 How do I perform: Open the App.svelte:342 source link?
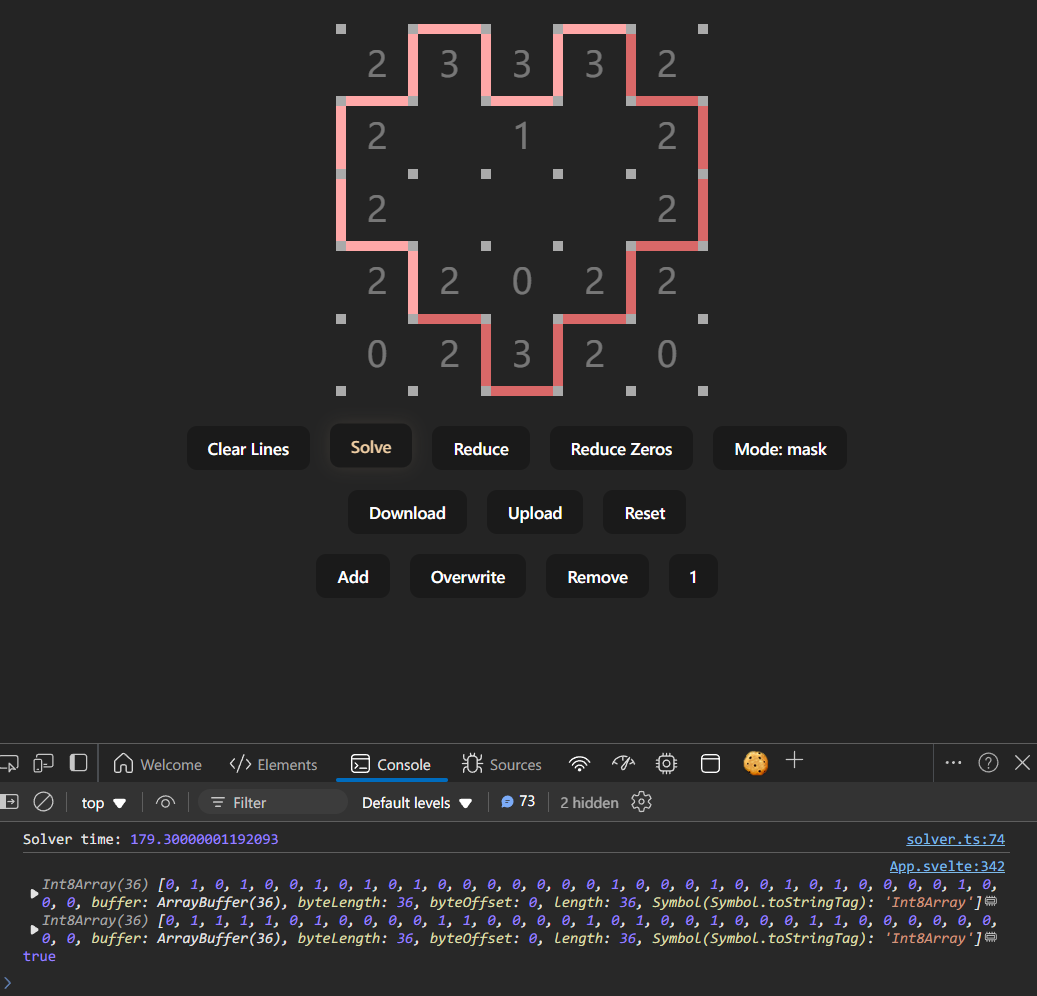(947, 866)
